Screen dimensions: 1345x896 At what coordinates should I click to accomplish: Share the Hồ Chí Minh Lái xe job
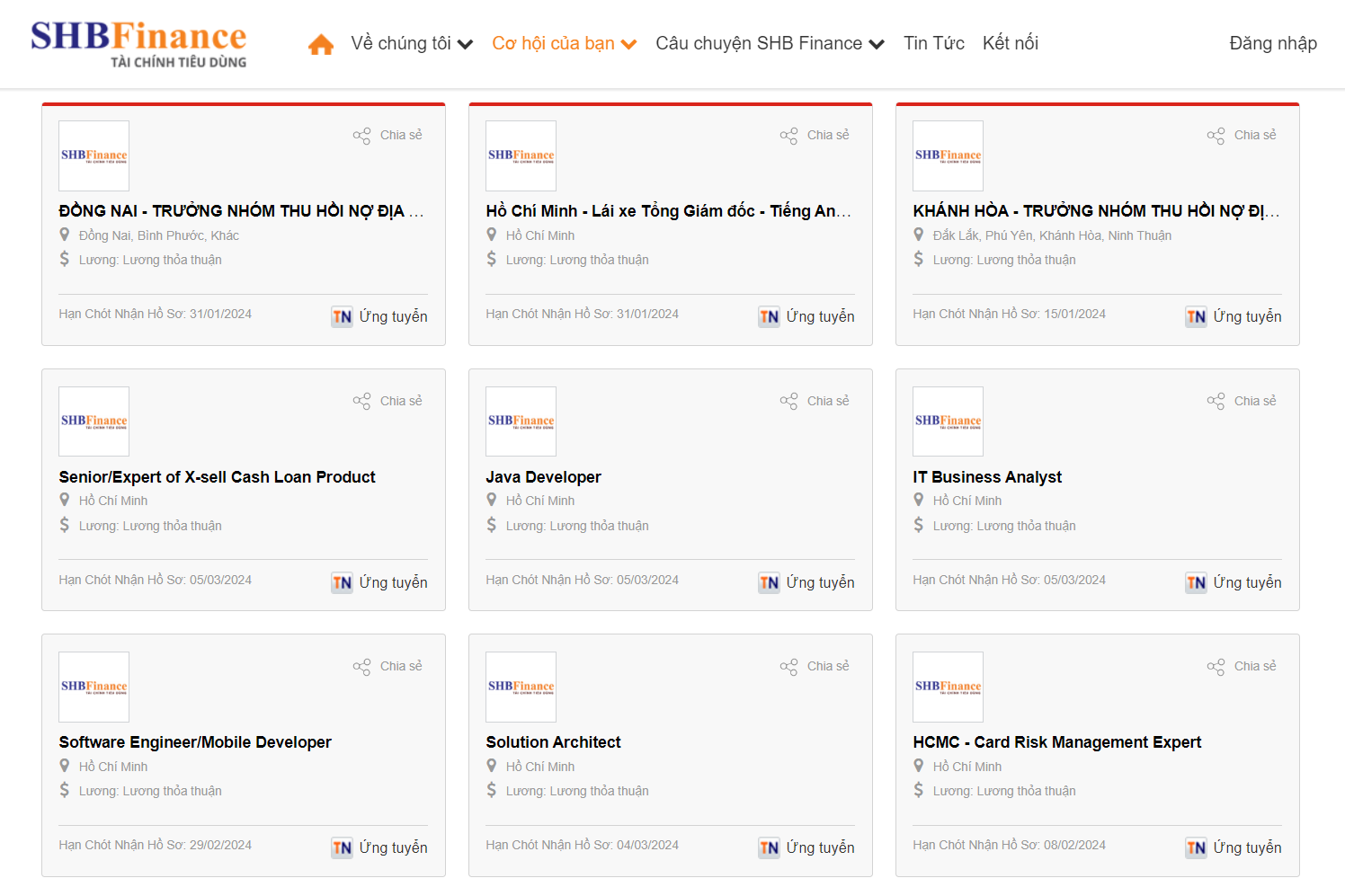coord(815,136)
